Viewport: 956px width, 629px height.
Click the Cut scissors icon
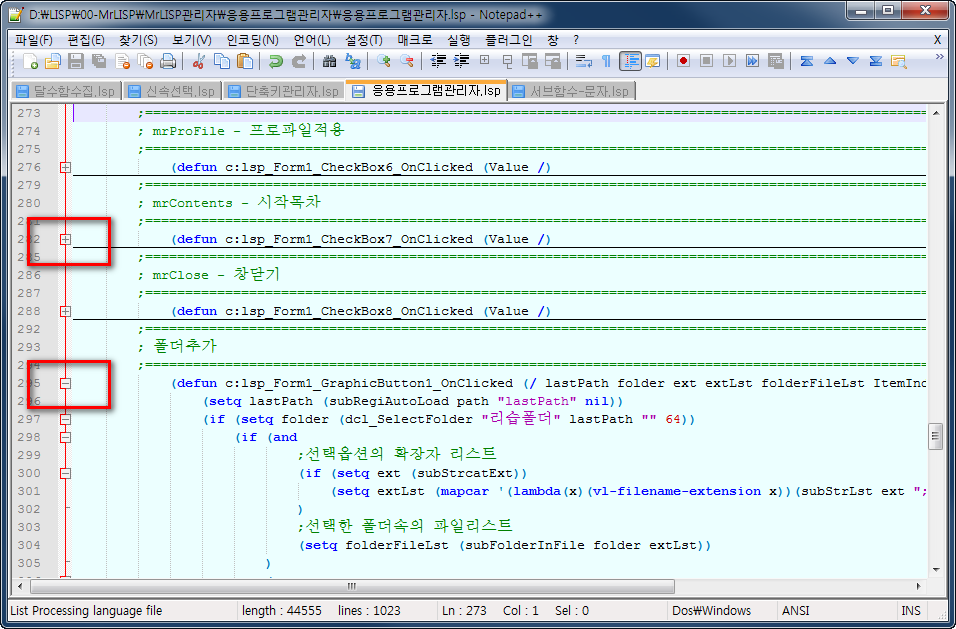[198, 62]
